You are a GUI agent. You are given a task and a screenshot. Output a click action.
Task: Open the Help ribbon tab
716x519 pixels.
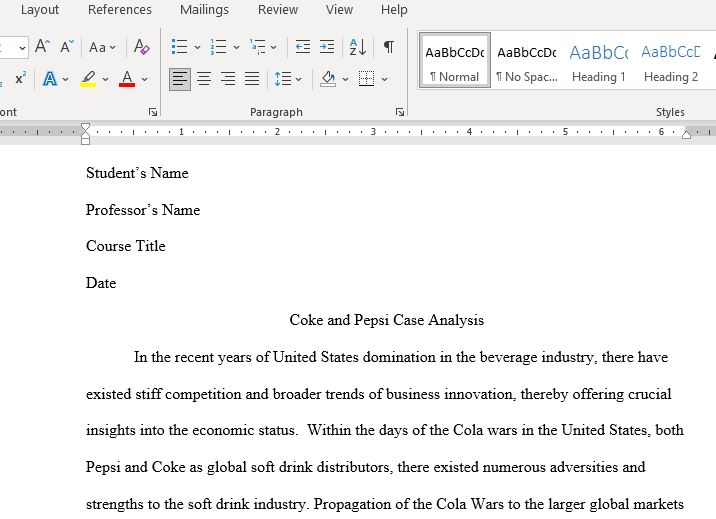(394, 10)
